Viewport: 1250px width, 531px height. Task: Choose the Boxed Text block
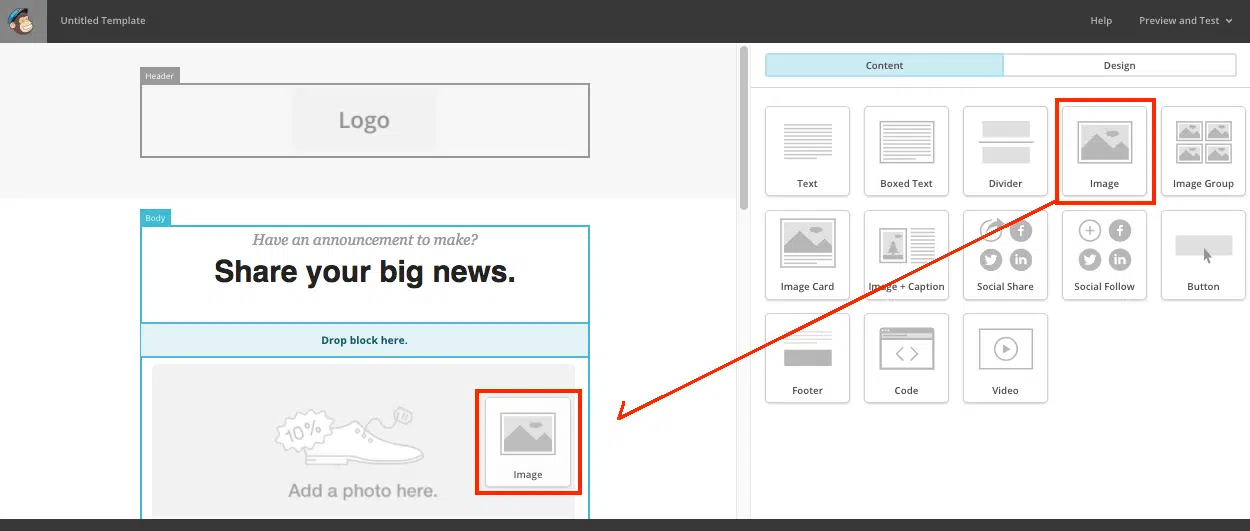click(906, 150)
